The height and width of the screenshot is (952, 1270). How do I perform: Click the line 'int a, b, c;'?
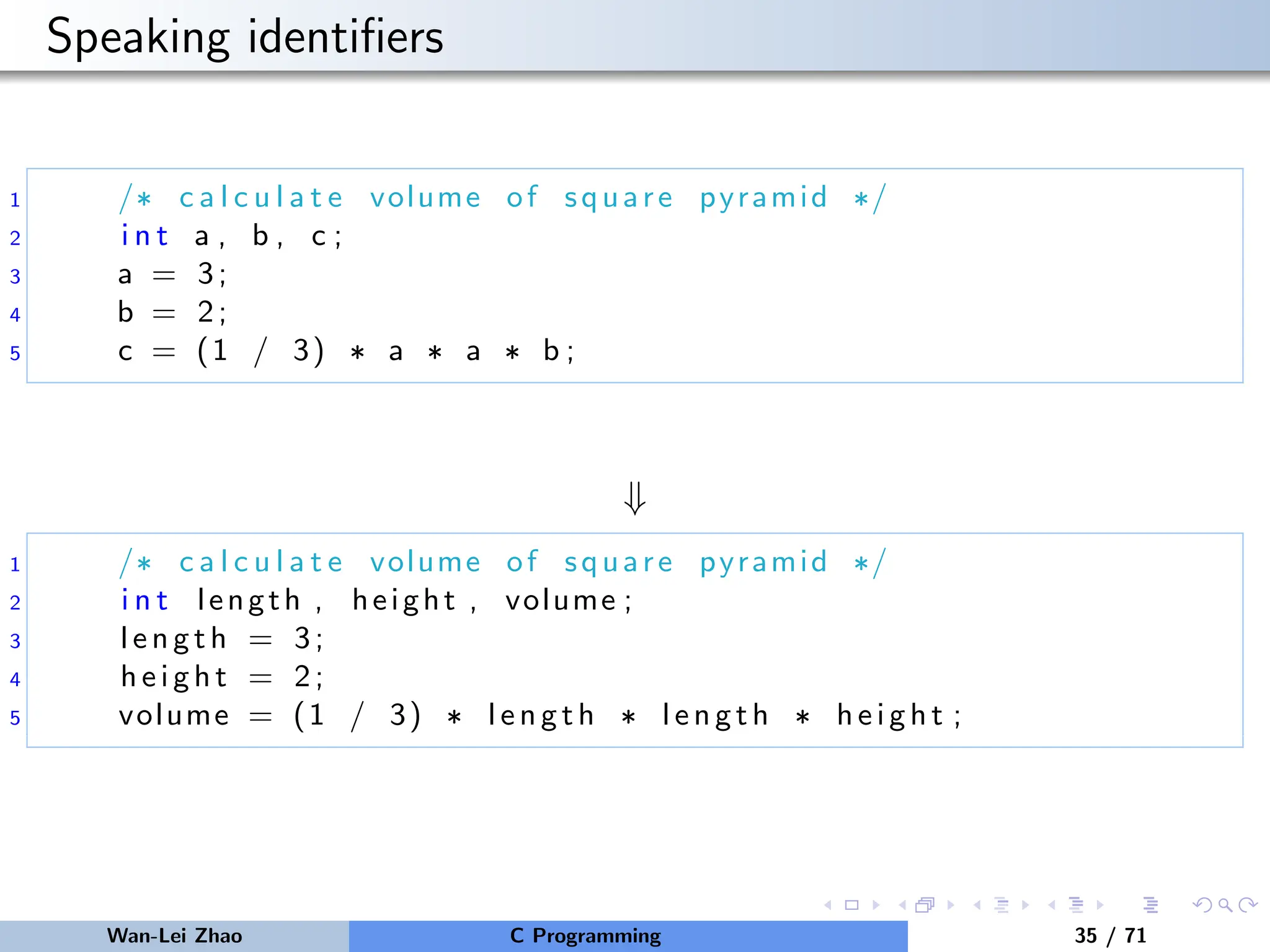point(231,236)
